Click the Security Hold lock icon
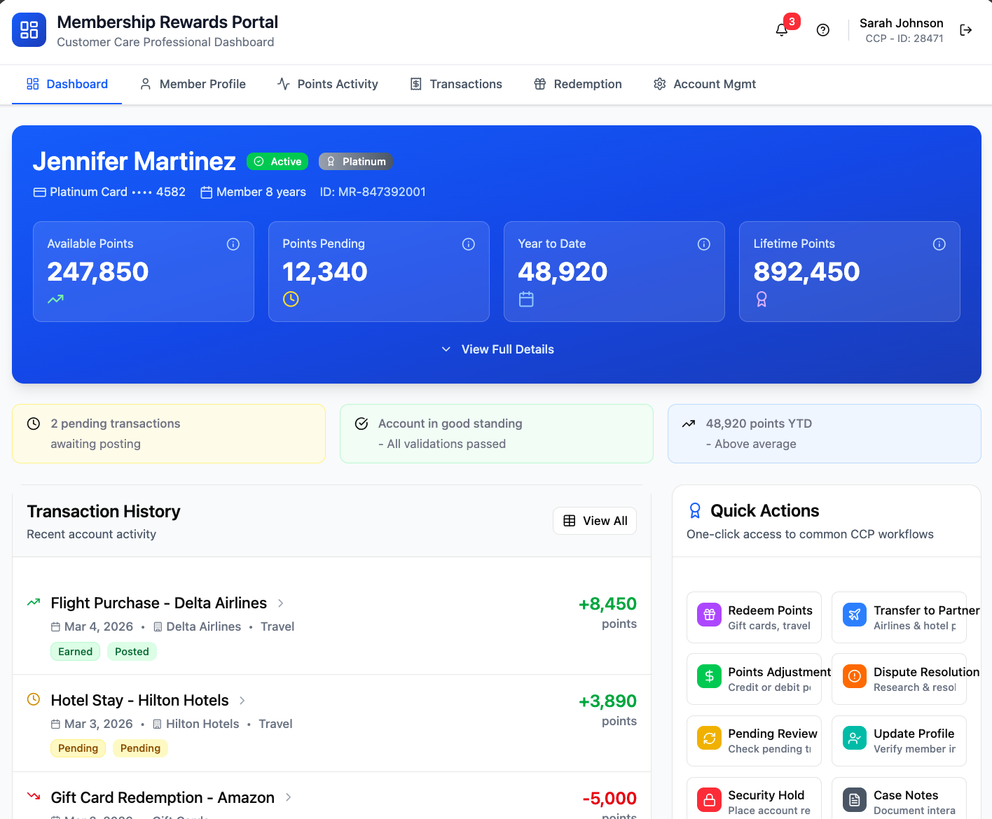Screen dimensions: 992x819 709,800
